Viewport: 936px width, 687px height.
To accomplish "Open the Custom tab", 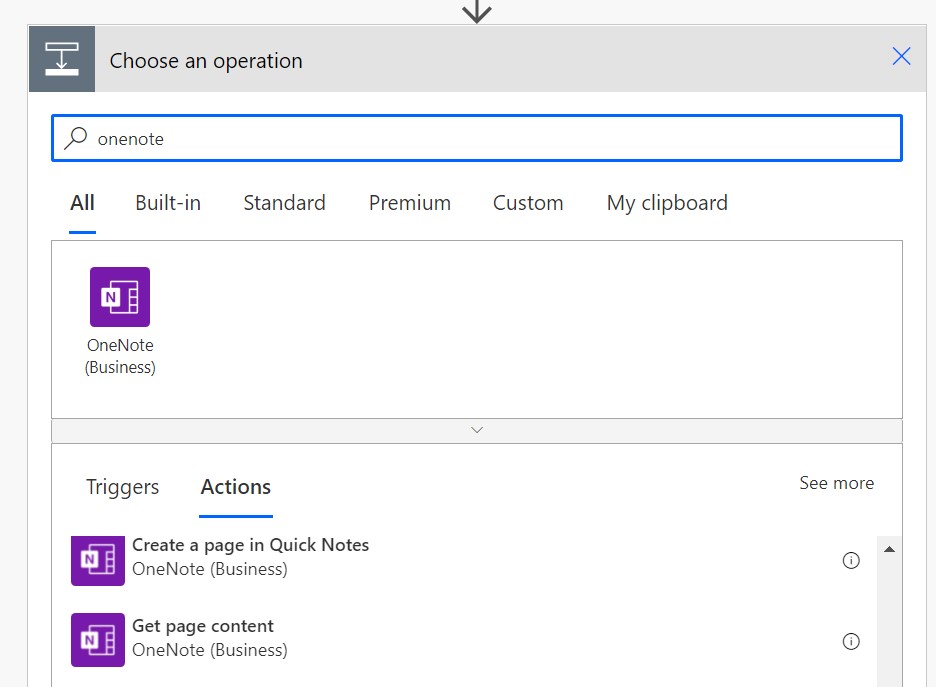I will pos(528,203).
